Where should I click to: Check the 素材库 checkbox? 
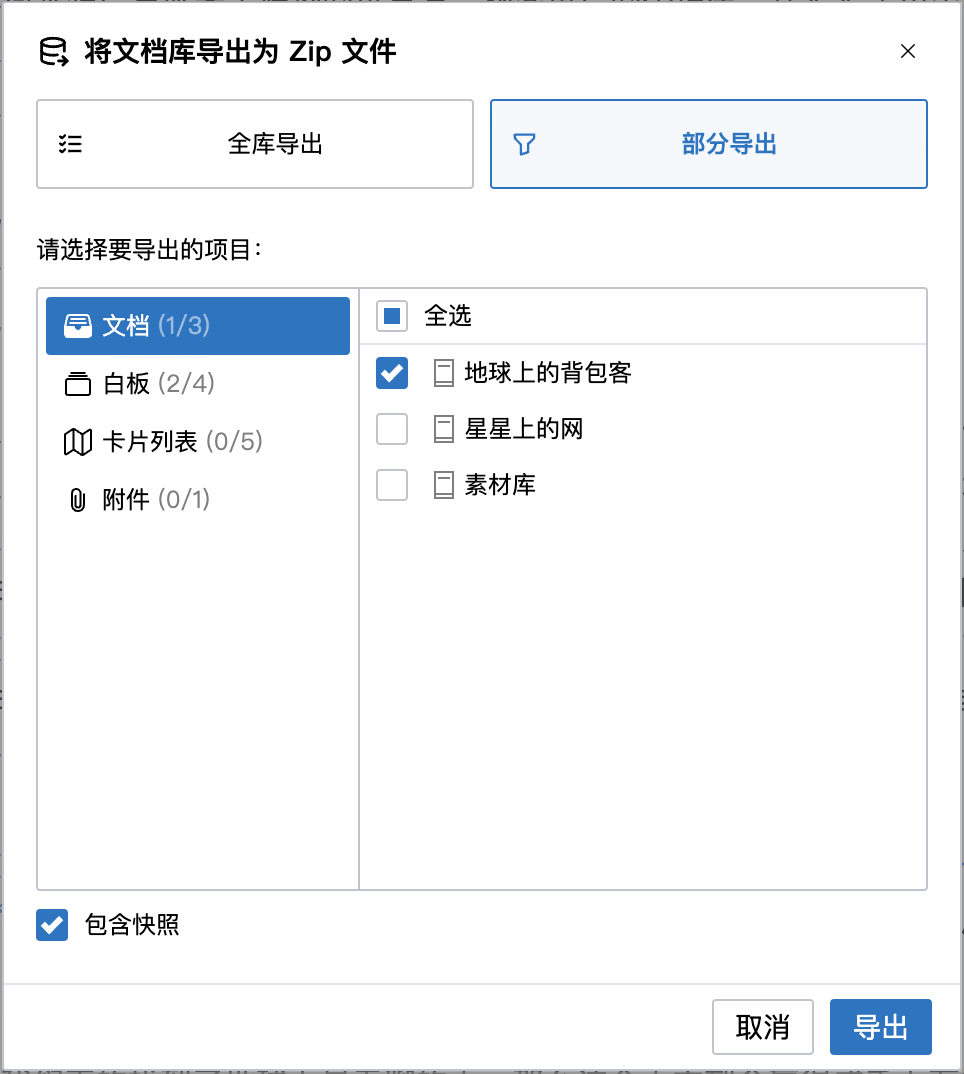coord(392,486)
